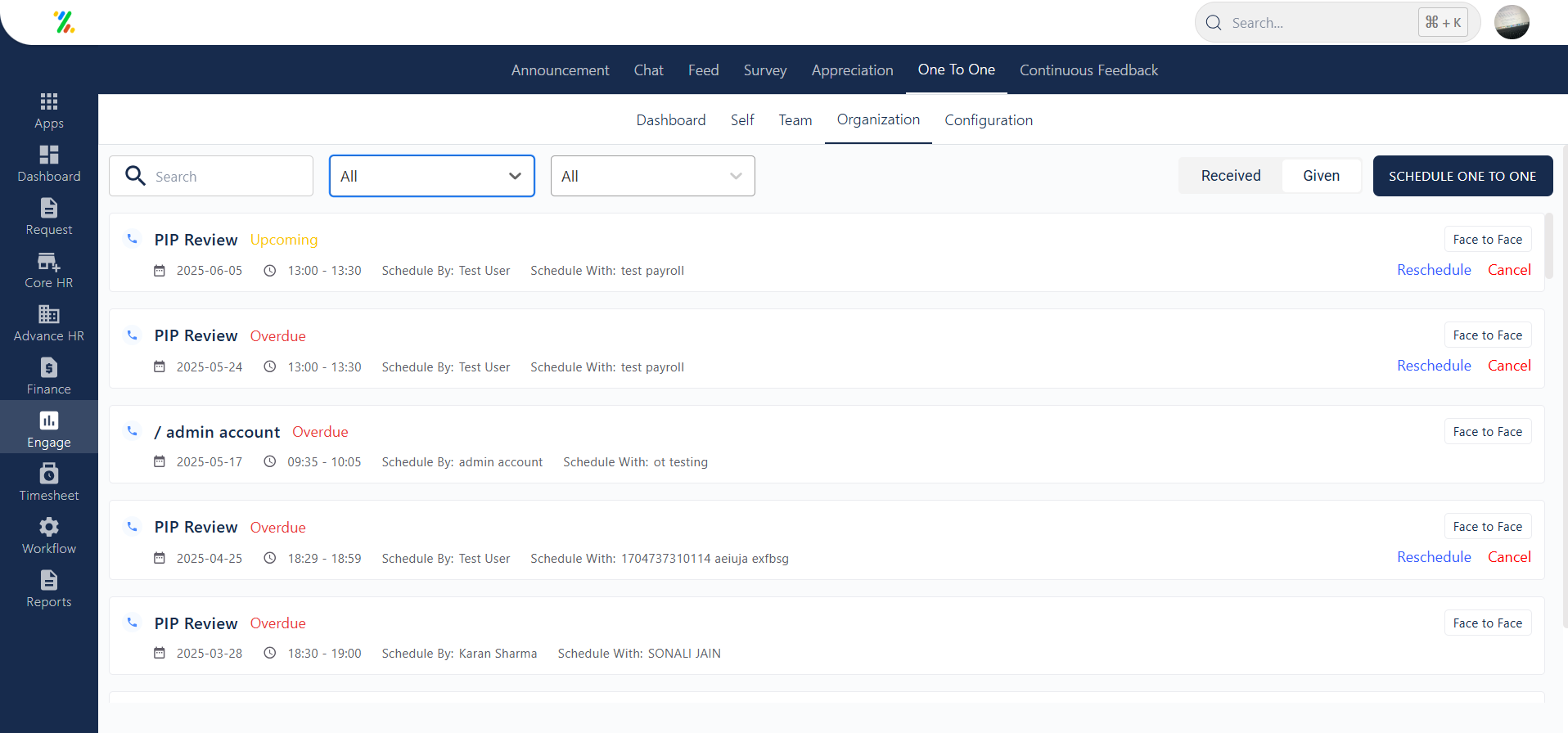Switch to Continuous Feedback tab

coord(1088,70)
